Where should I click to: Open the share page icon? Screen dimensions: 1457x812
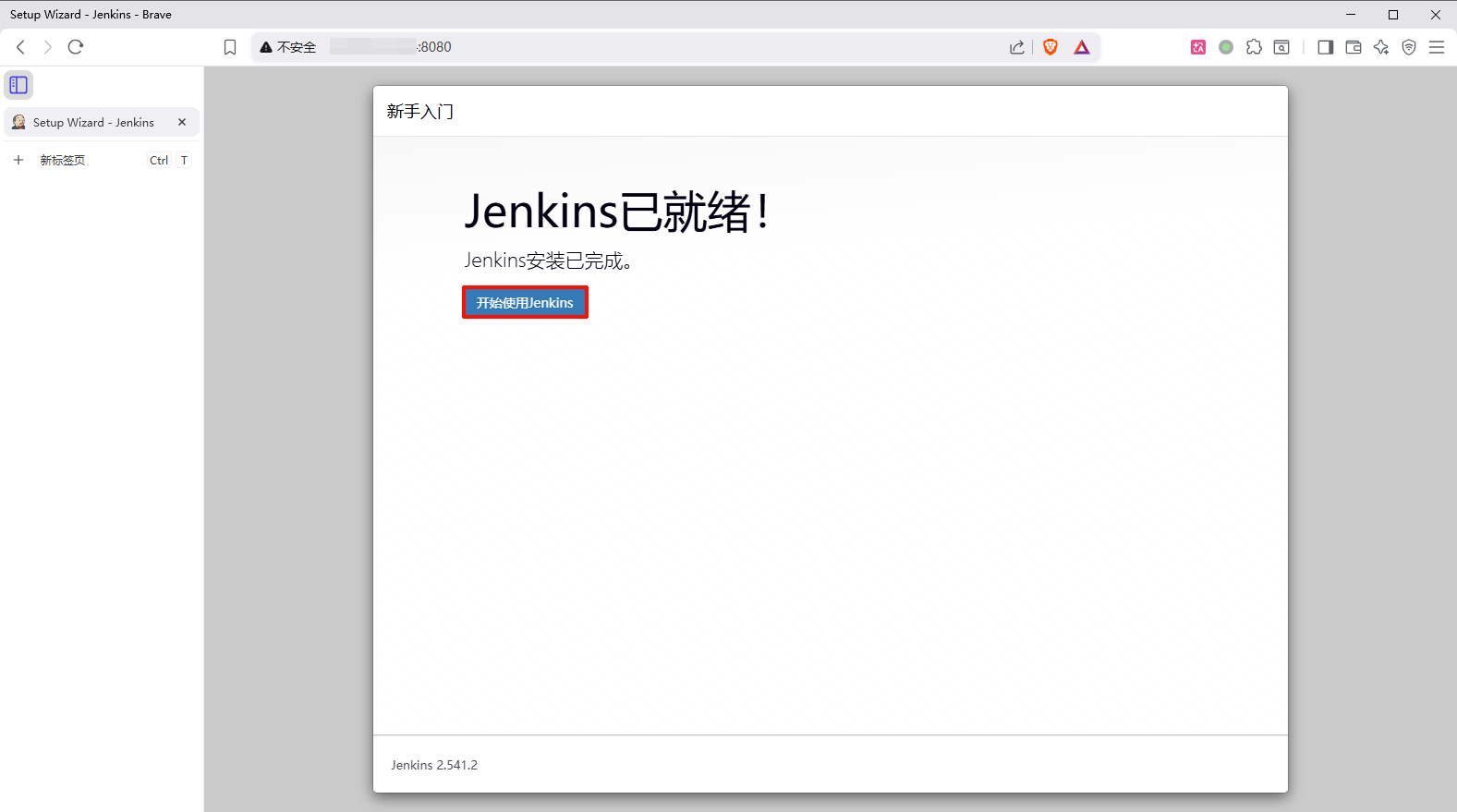[1017, 47]
